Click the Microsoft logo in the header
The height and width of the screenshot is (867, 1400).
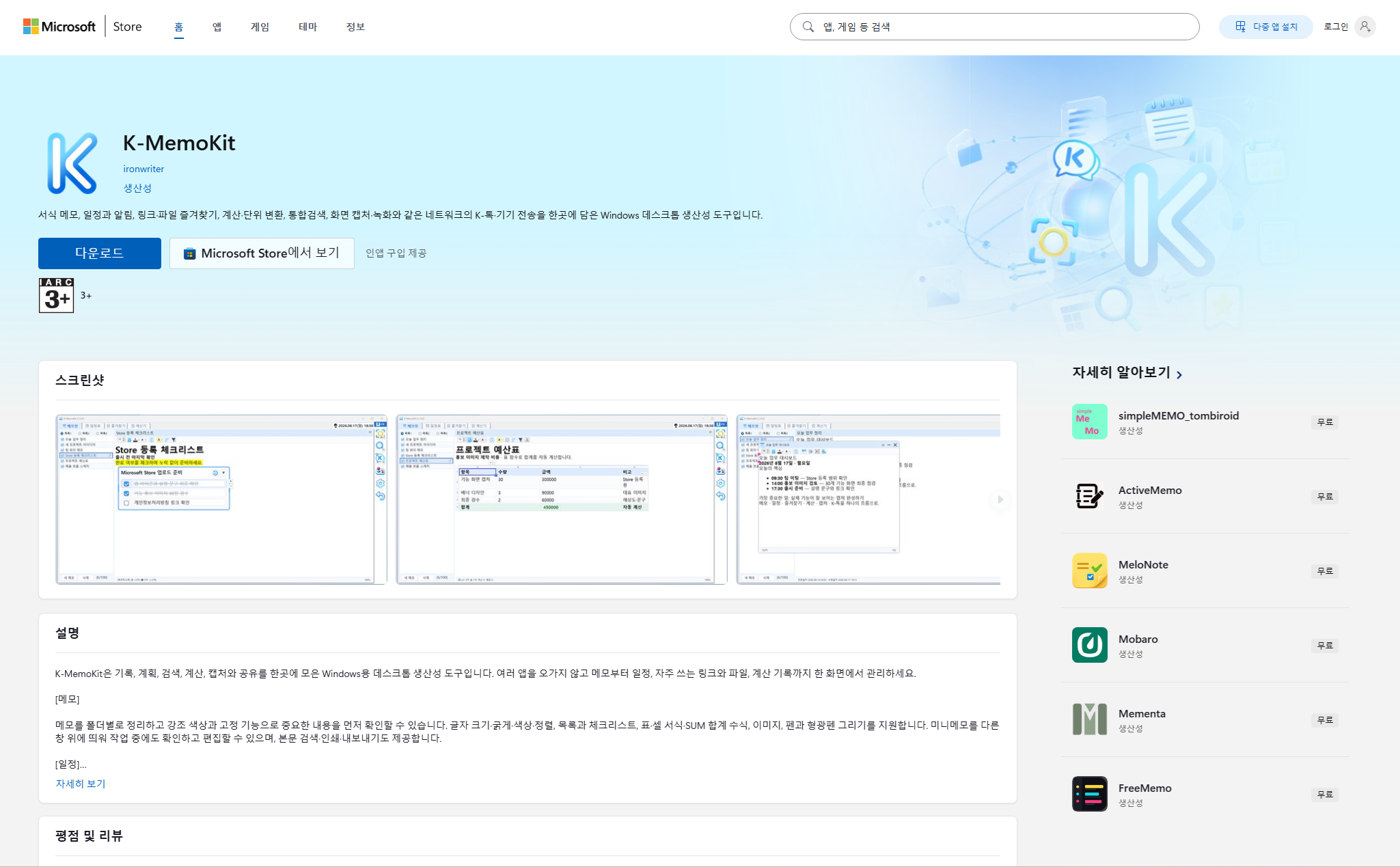click(x=59, y=27)
